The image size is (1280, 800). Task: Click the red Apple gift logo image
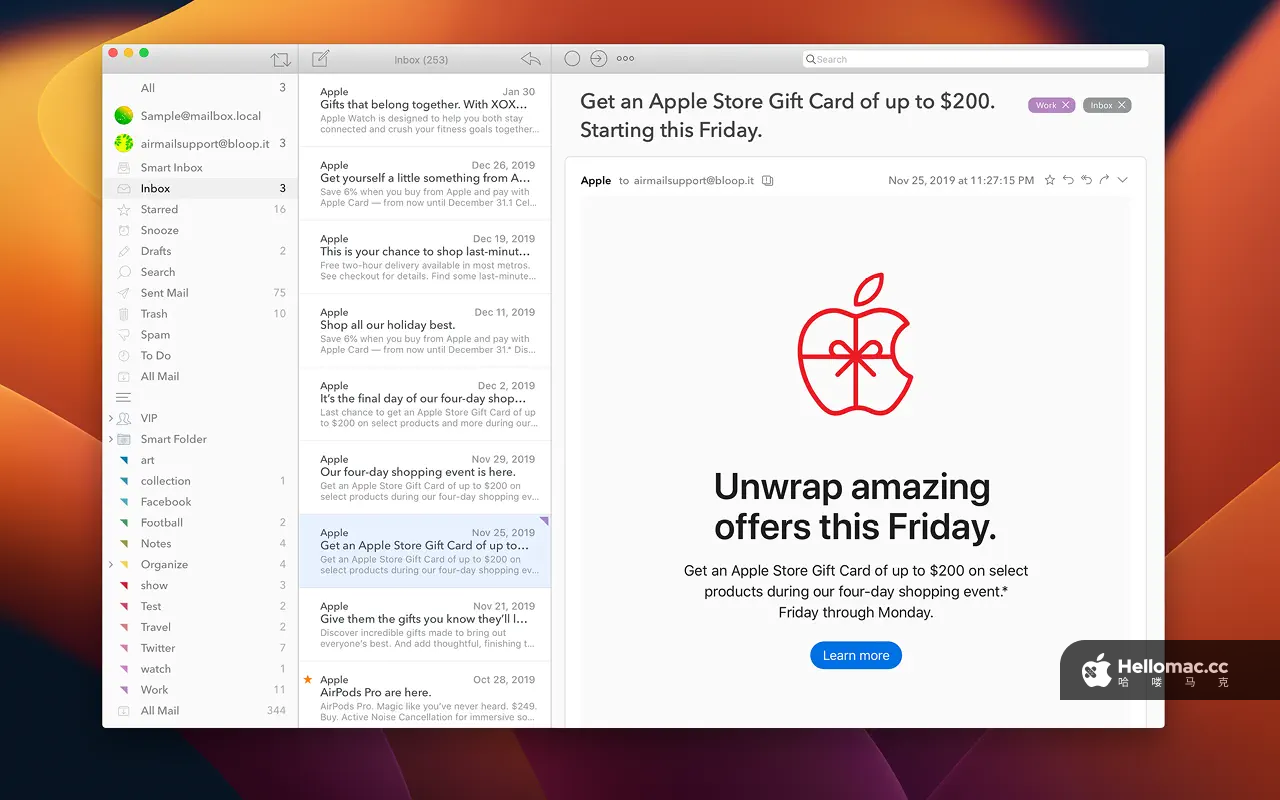coord(855,344)
